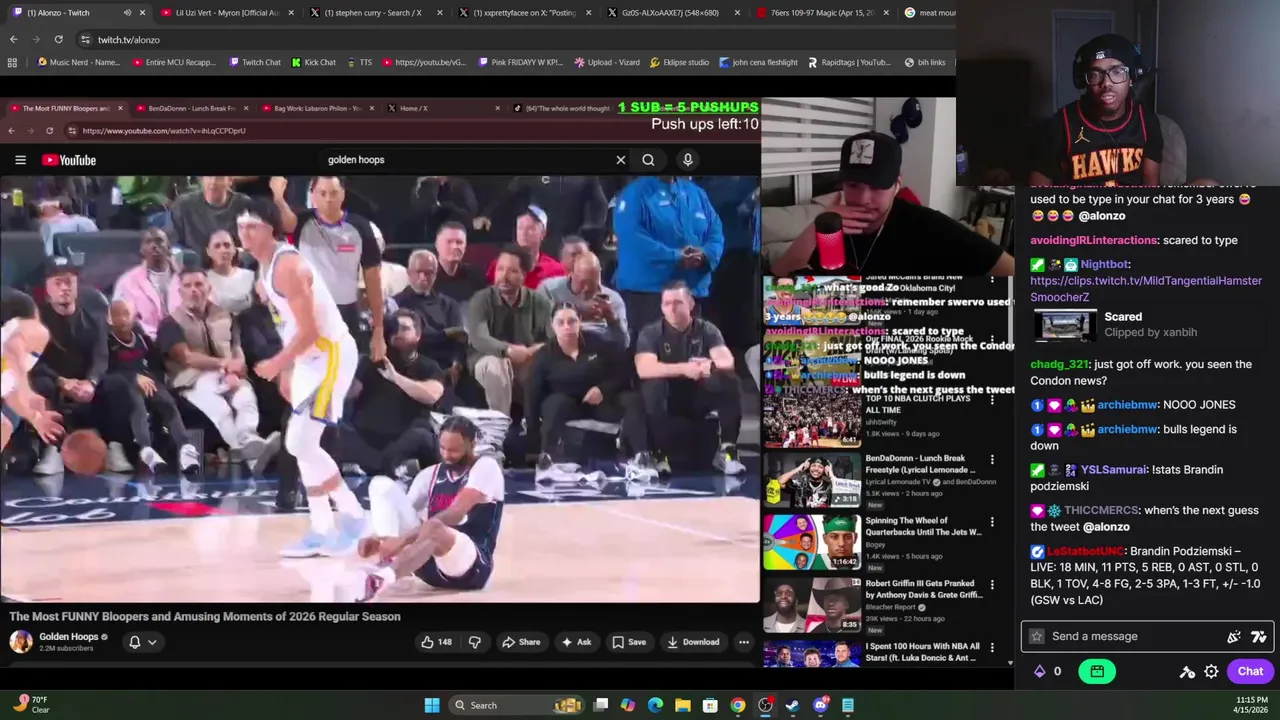
Task: Open the 'Scared' clip preview thumbnail
Action: pos(1064,325)
